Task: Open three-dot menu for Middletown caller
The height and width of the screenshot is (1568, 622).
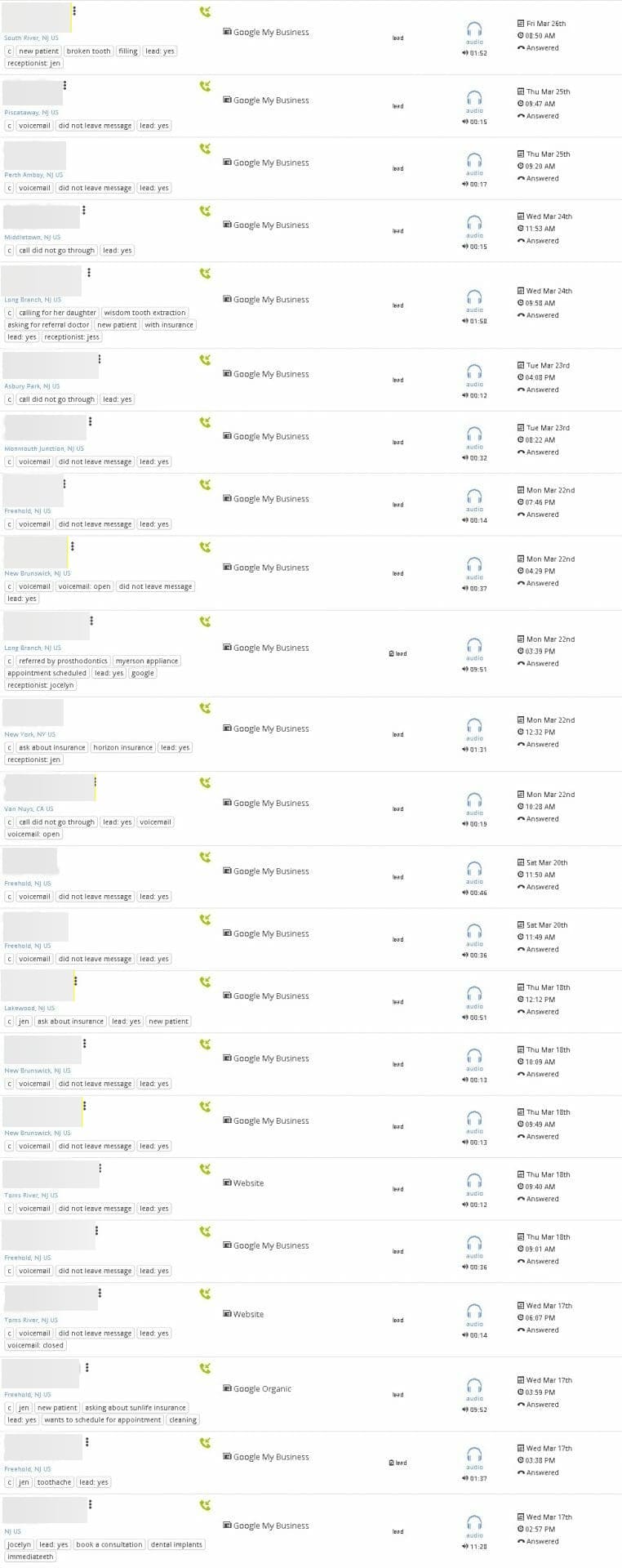Action: pyautogui.click(x=84, y=211)
